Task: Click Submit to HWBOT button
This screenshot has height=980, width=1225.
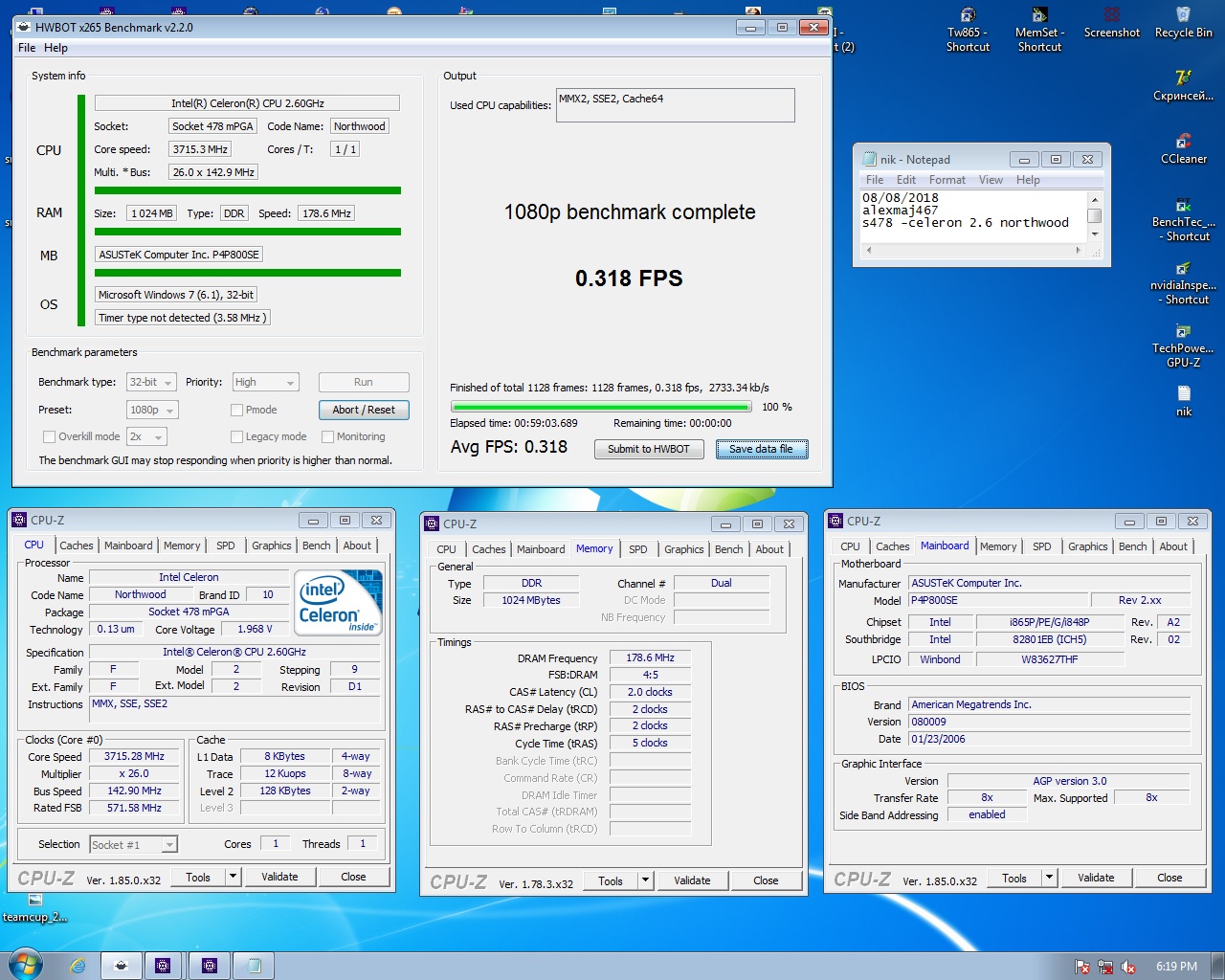Action: (649, 449)
